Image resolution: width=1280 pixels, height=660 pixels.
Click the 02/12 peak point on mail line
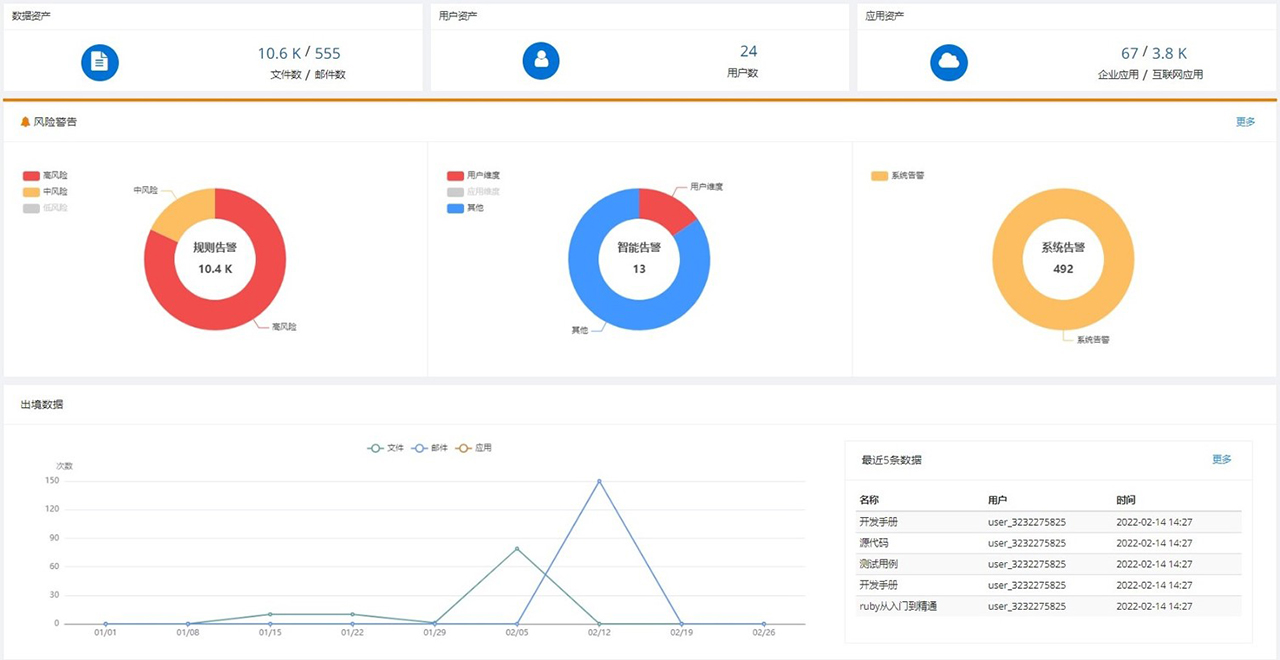(x=599, y=481)
